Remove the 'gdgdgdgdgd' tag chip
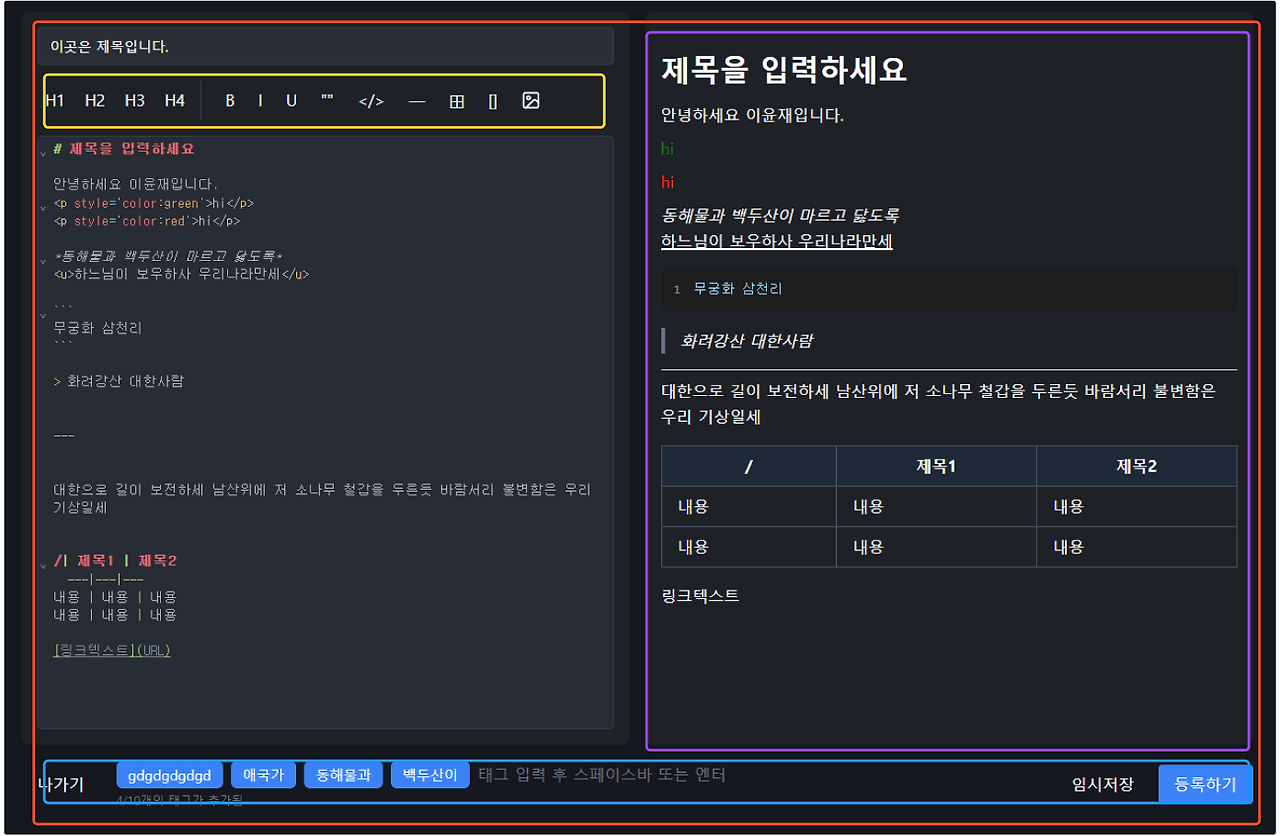Viewport: 1280px width, 836px height. (x=169, y=775)
